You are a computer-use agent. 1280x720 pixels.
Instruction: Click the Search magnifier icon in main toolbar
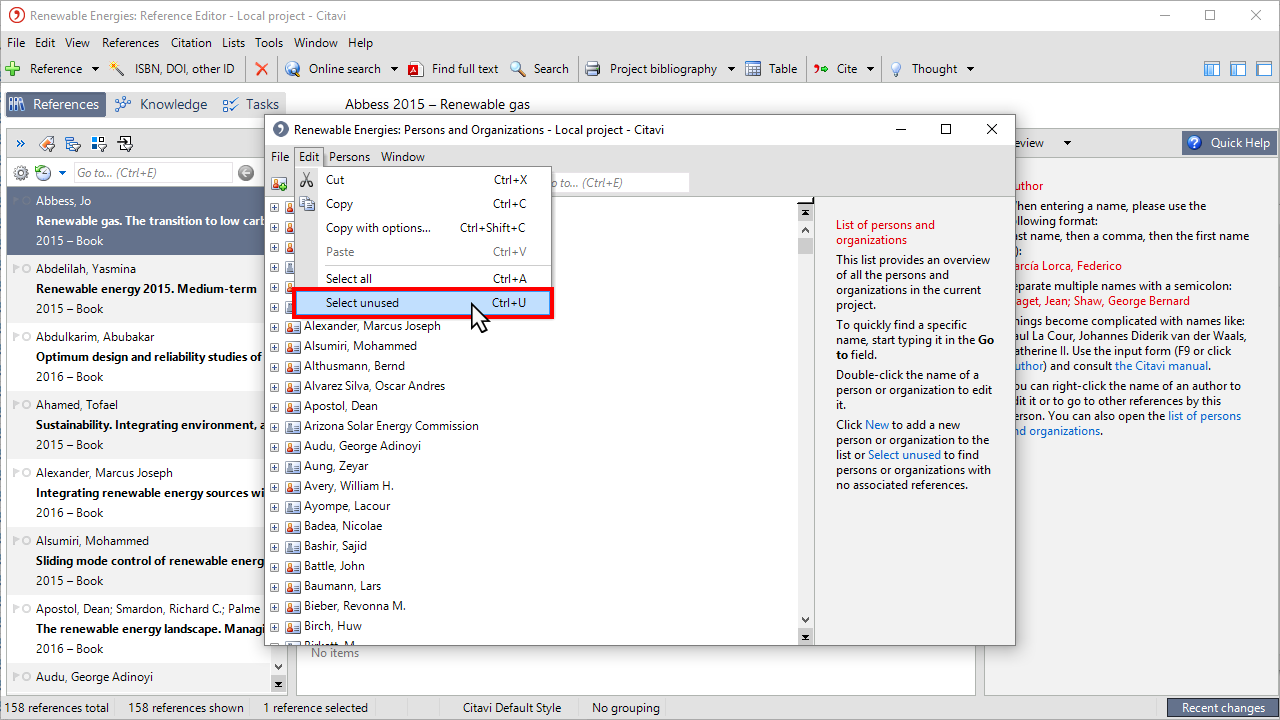[x=518, y=69]
